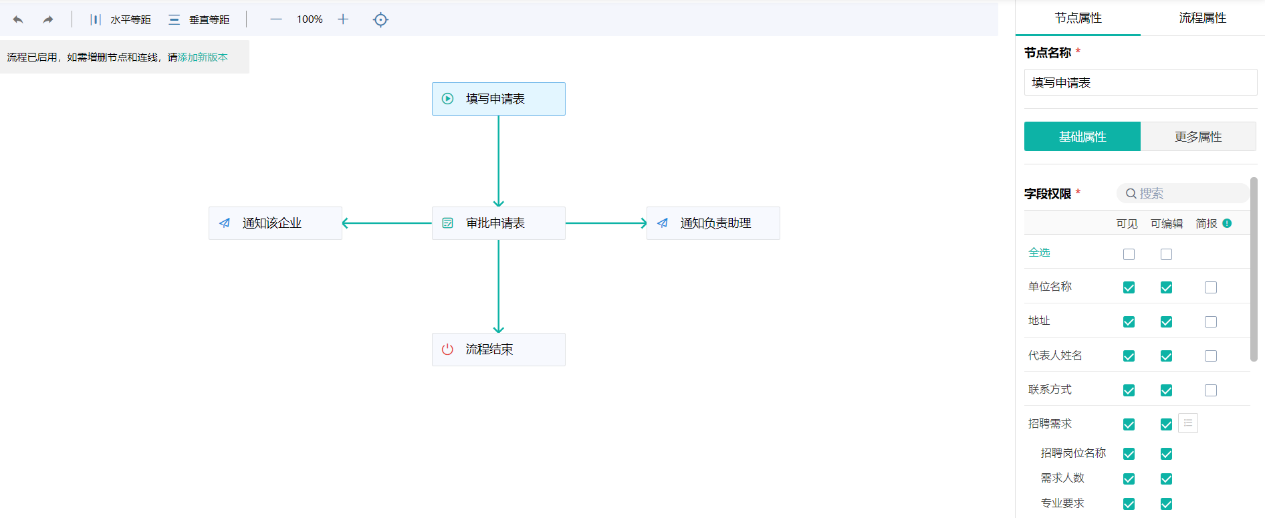Switch to the 流程属性 tab
Viewport: 1265px width, 518px height.
[1202, 18]
